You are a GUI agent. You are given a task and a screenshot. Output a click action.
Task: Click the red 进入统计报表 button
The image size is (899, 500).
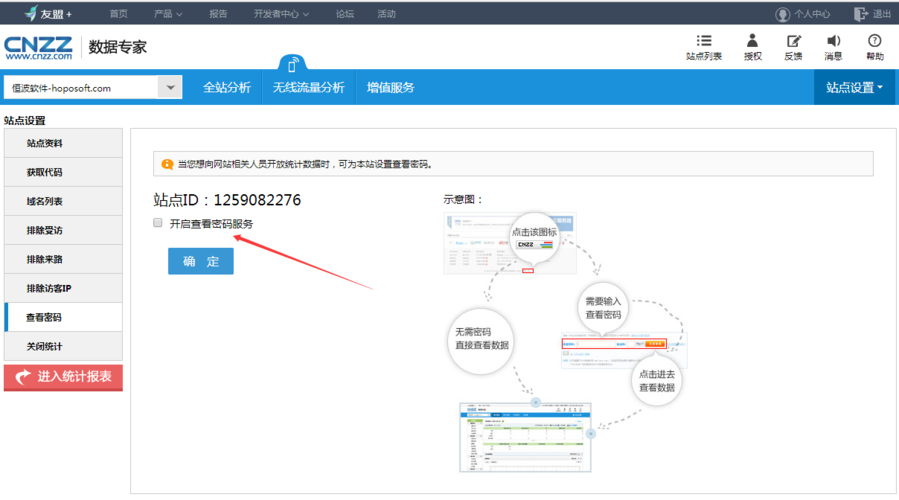coord(63,377)
